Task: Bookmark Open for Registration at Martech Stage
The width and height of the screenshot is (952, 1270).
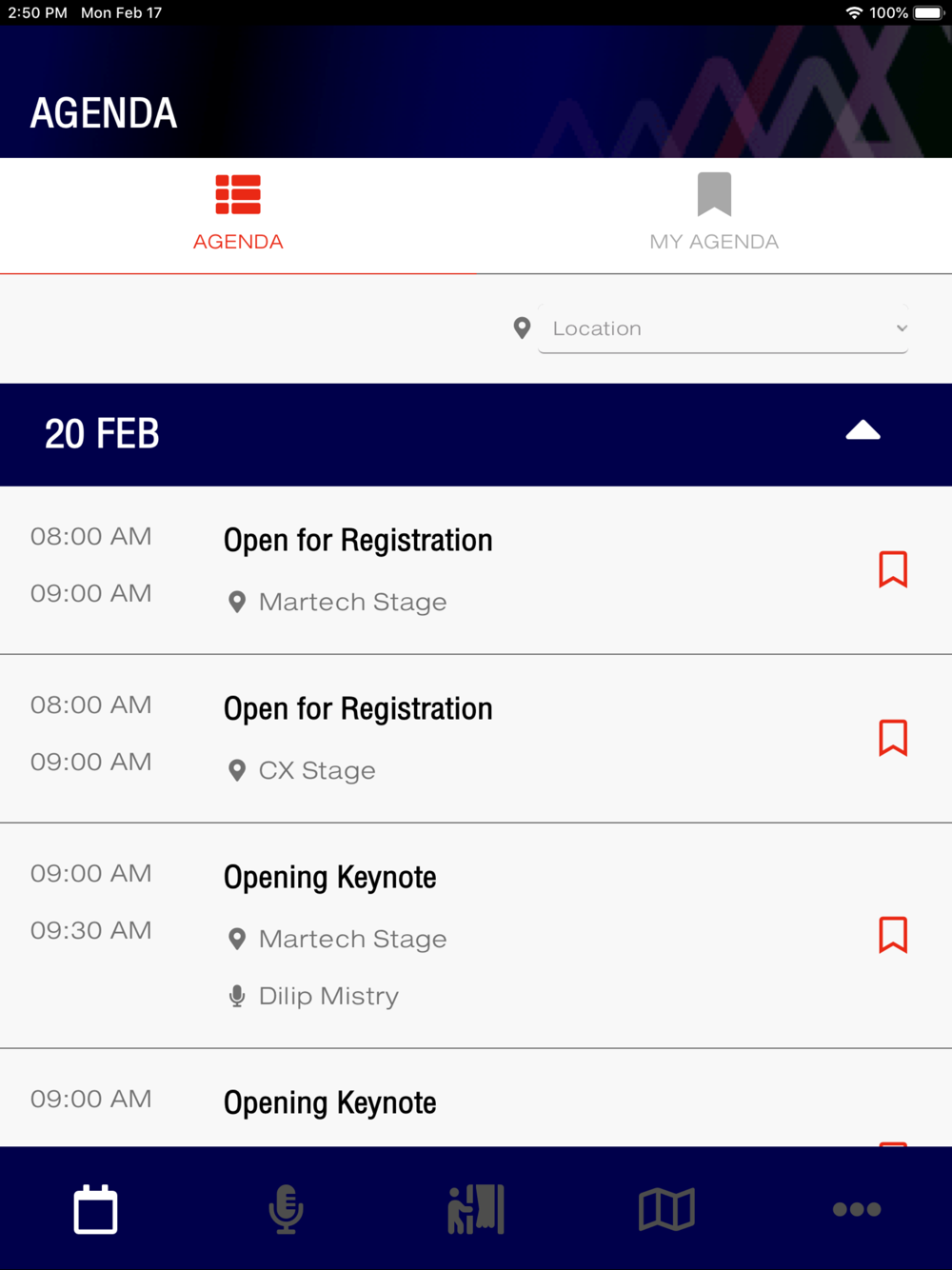Action: tap(893, 569)
